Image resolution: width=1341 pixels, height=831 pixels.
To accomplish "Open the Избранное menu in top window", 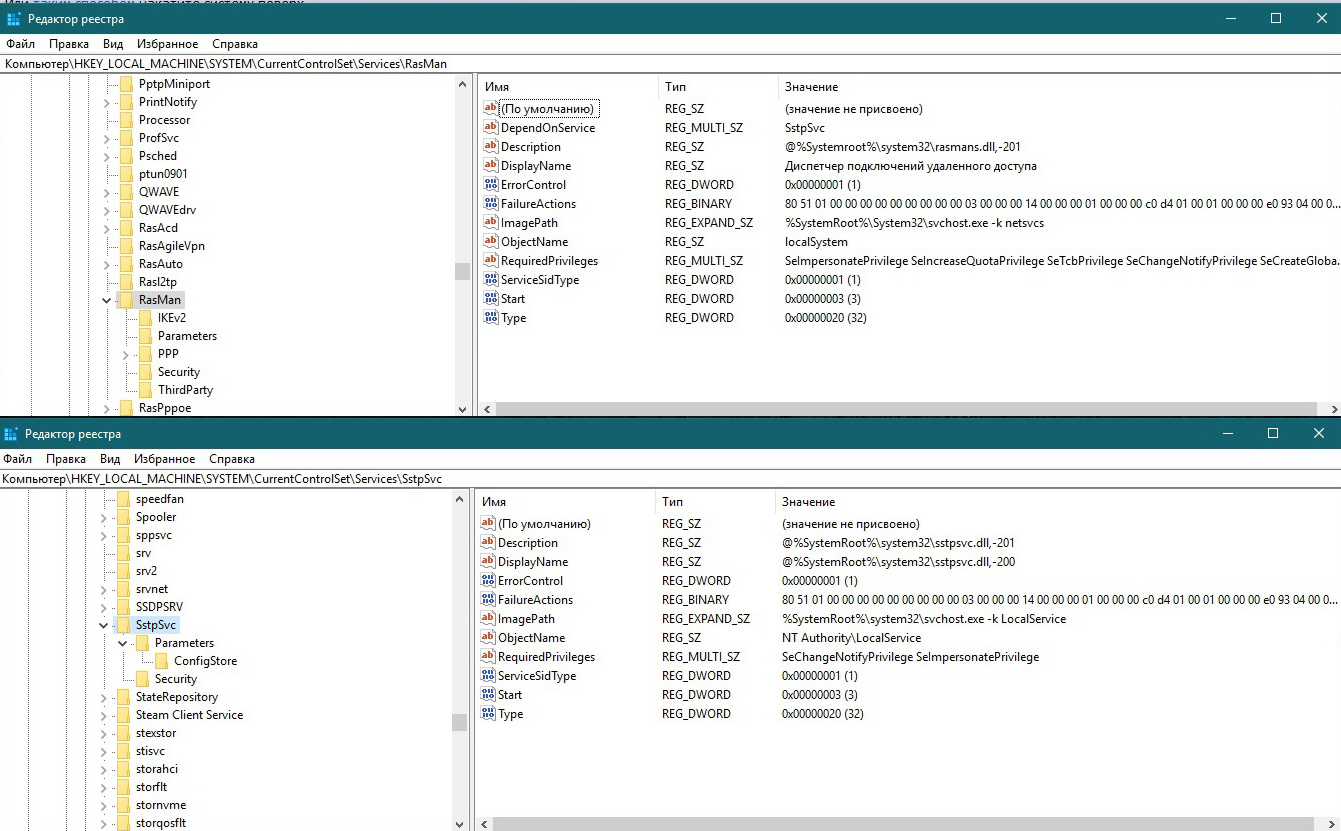I will click(168, 44).
